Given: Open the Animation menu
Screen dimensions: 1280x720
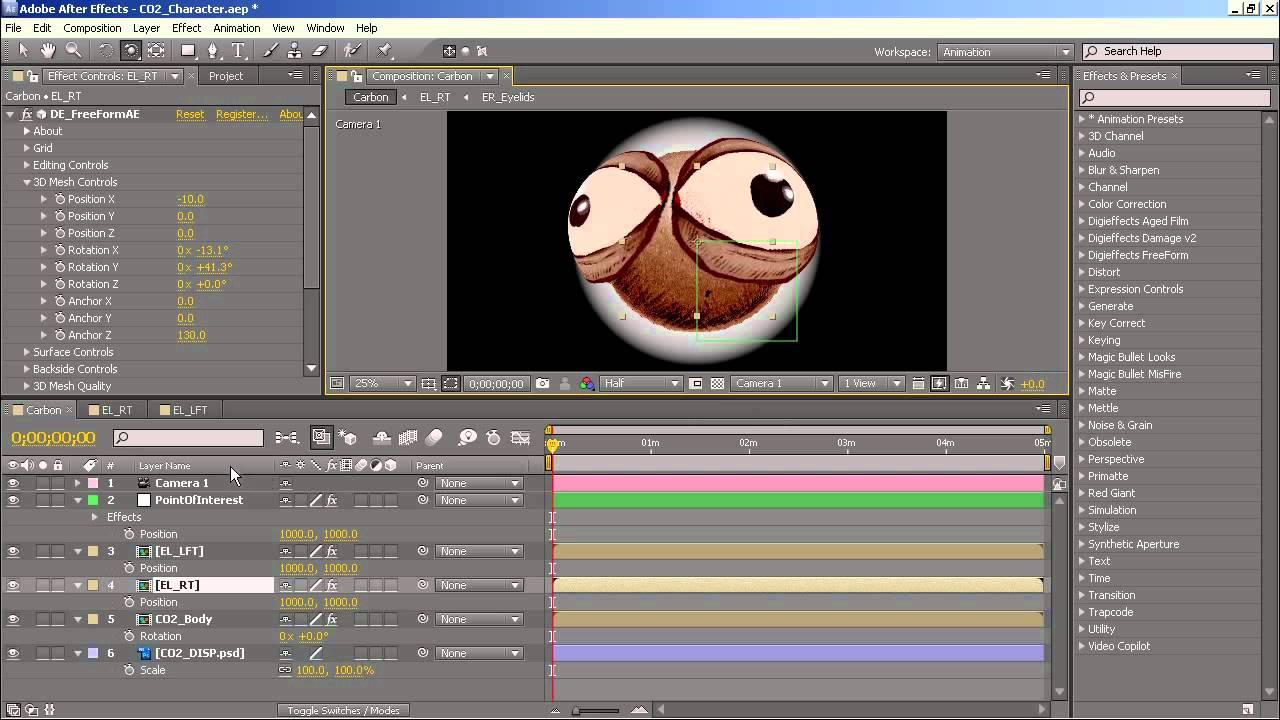Looking at the screenshot, I should pyautogui.click(x=237, y=28).
